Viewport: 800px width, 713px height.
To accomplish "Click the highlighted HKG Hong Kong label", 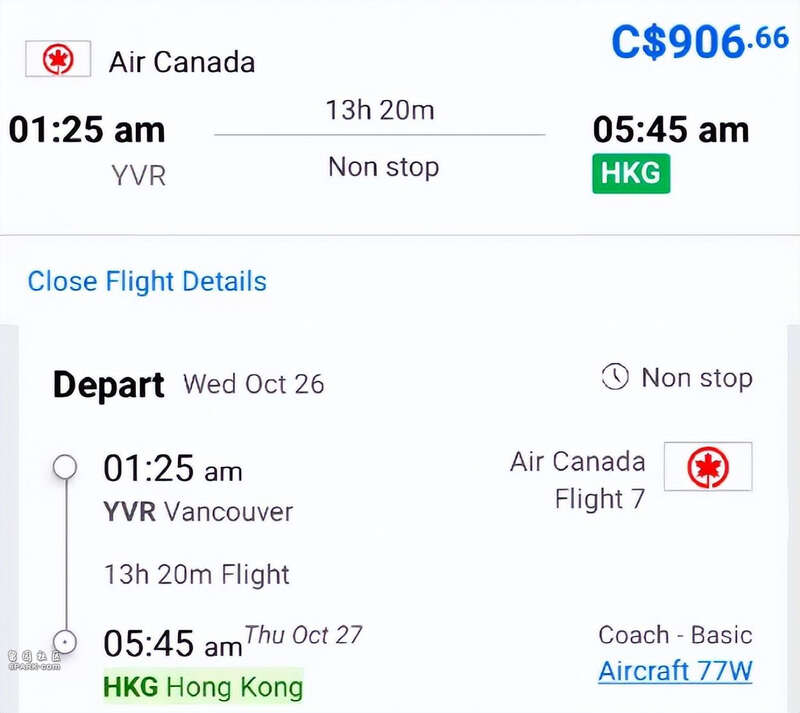I will point(204,686).
